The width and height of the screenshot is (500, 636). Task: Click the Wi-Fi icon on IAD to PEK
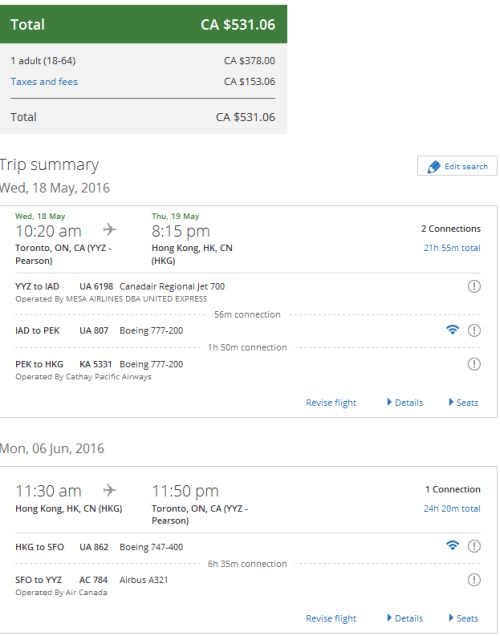452,330
